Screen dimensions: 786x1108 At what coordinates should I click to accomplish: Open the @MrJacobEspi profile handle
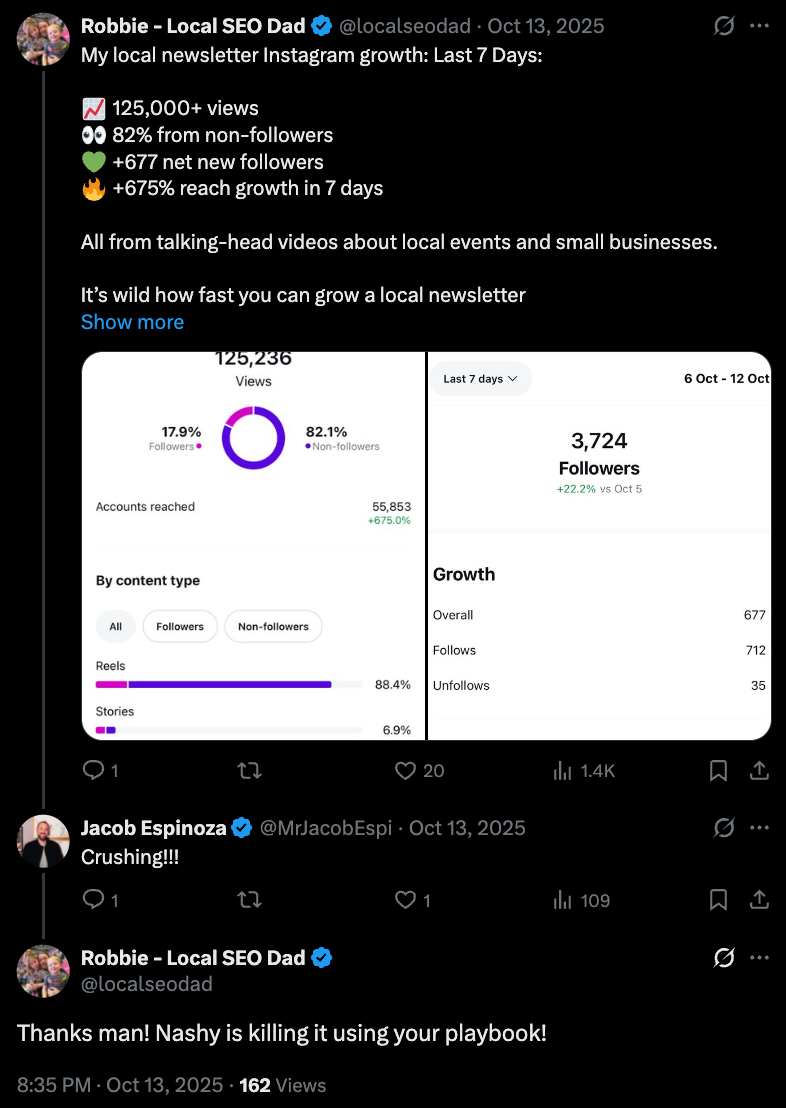(329, 828)
